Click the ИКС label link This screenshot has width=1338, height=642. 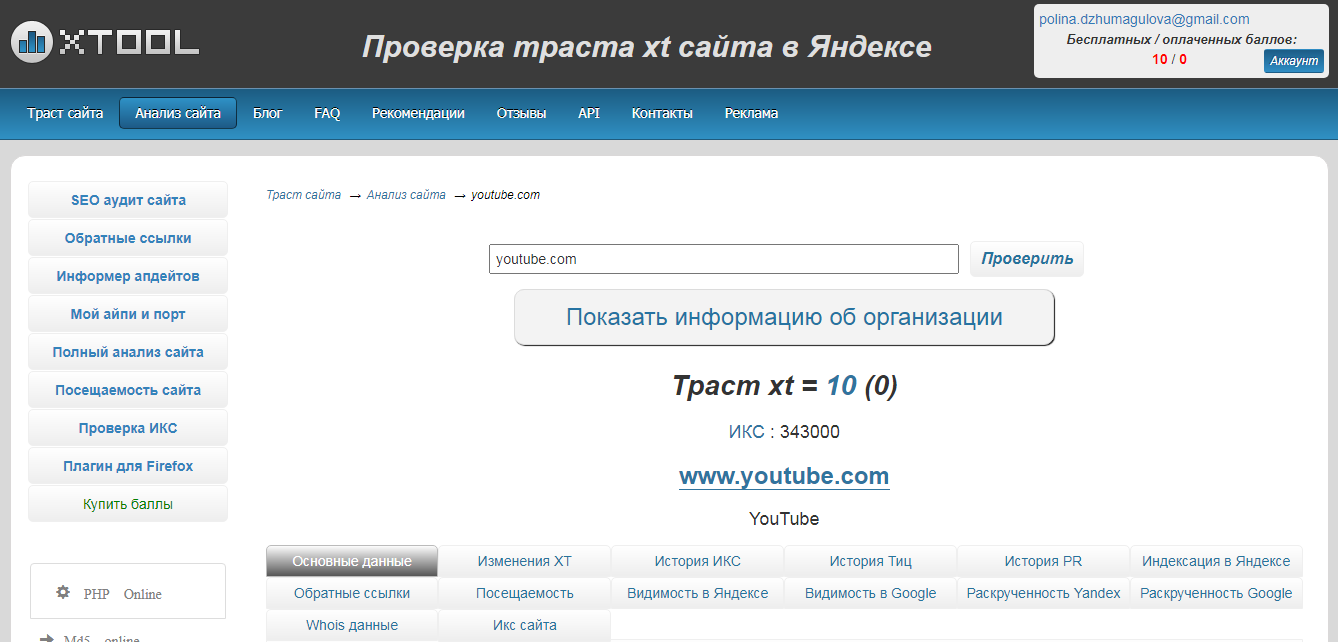pos(746,432)
